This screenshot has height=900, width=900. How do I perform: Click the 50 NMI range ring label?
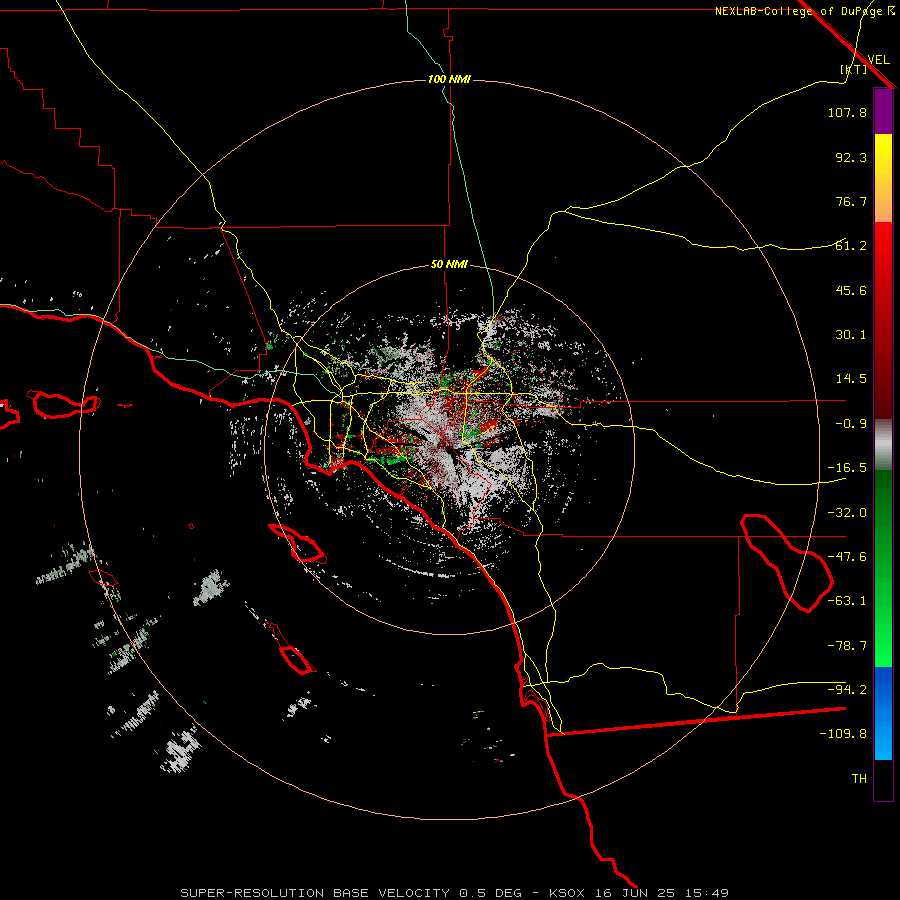point(449,265)
